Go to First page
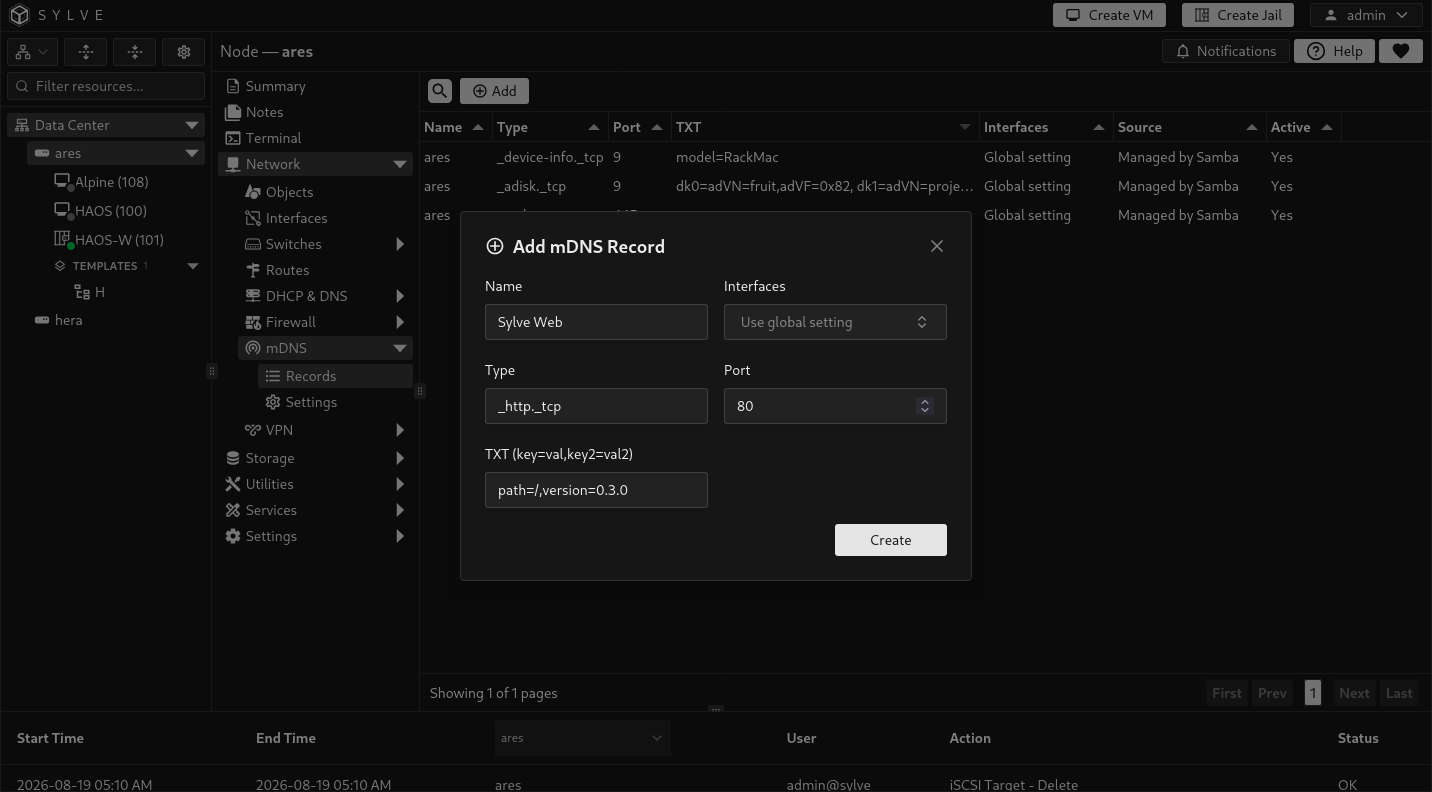This screenshot has width=1432, height=792. 1227,693
